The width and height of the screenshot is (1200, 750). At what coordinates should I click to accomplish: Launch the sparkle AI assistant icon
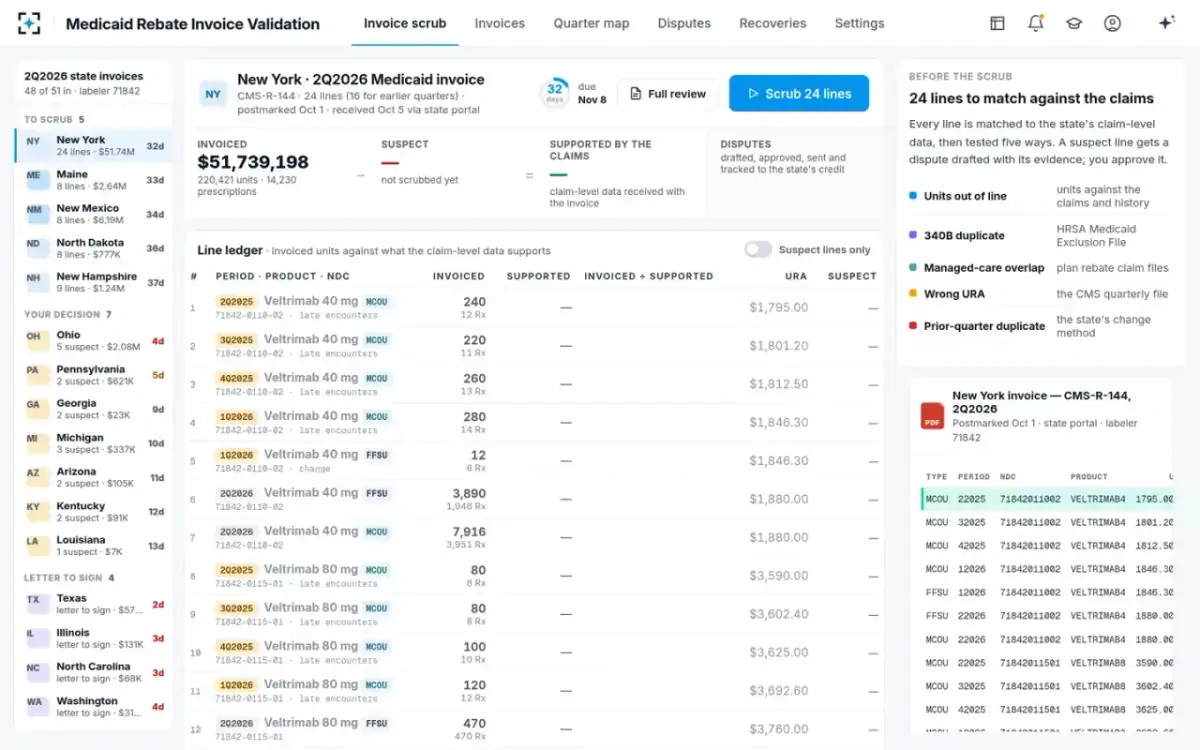(1166, 23)
